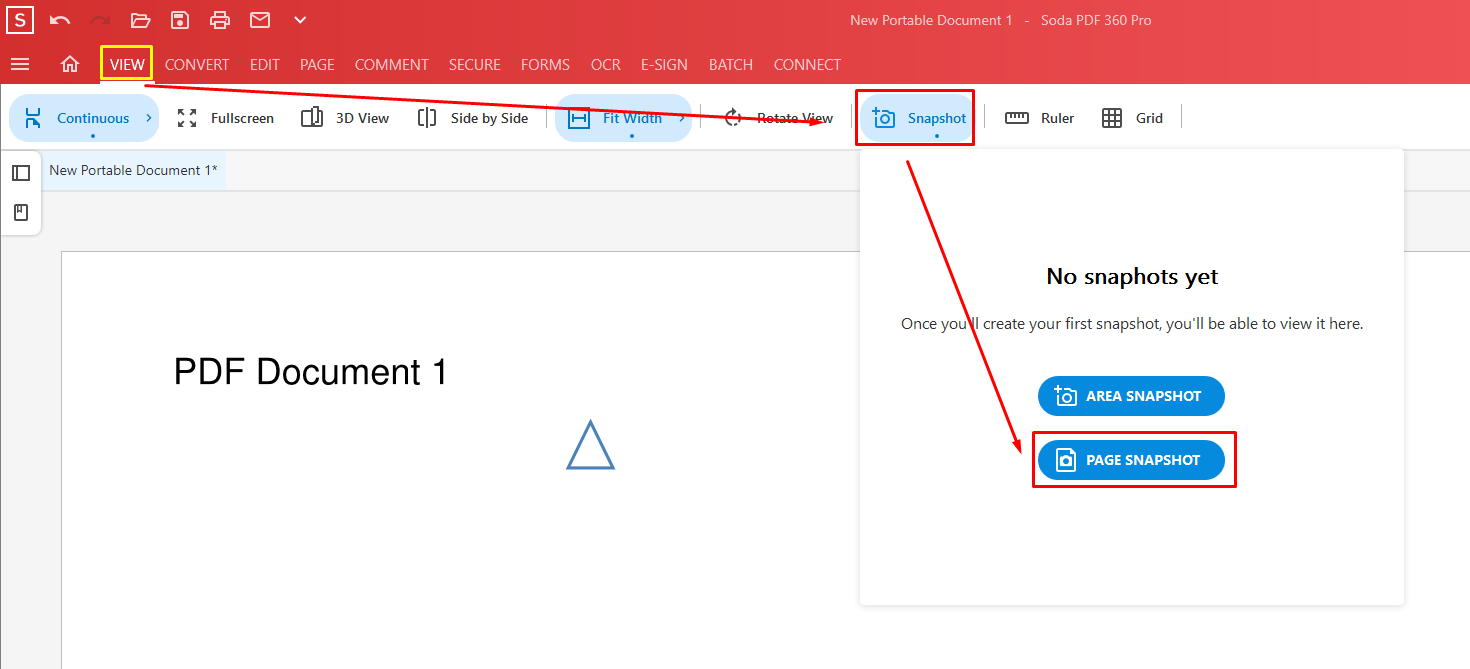Image resolution: width=1470 pixels, height=669 pixels.
Task: Open the PAGE tab
Action: pos(317,64)
